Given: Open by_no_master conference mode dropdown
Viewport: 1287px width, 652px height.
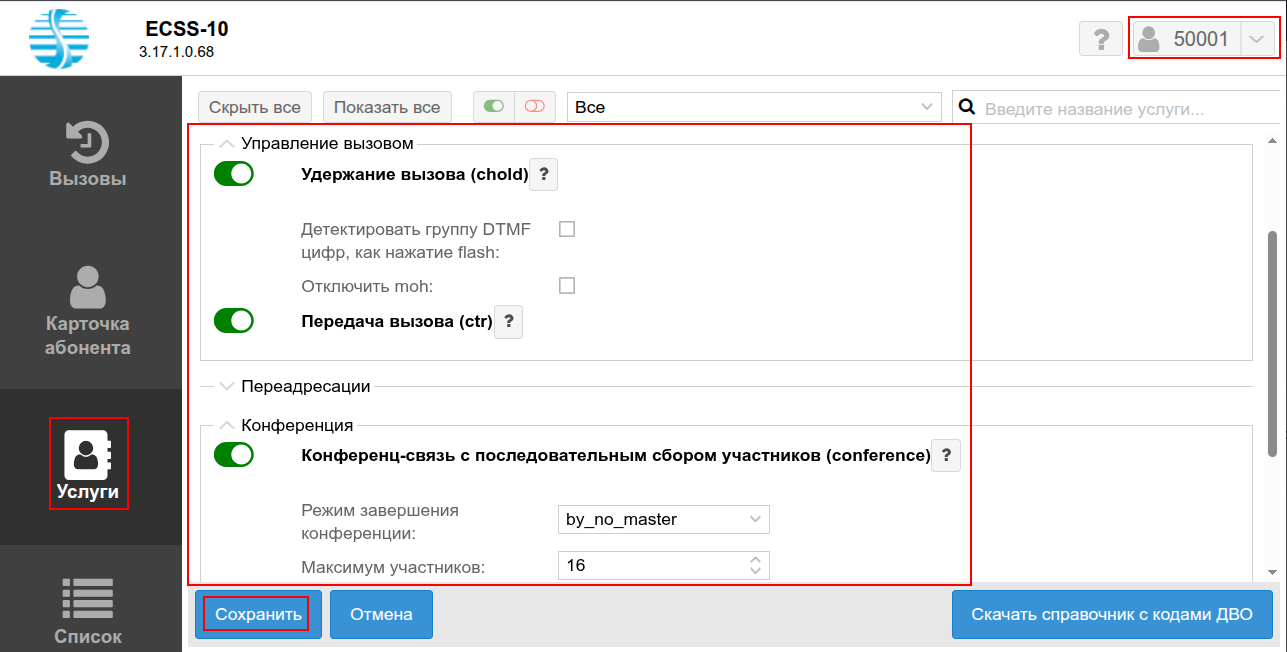Looking at the screenshot, I should pyautogui.click(x=663, y=520).
